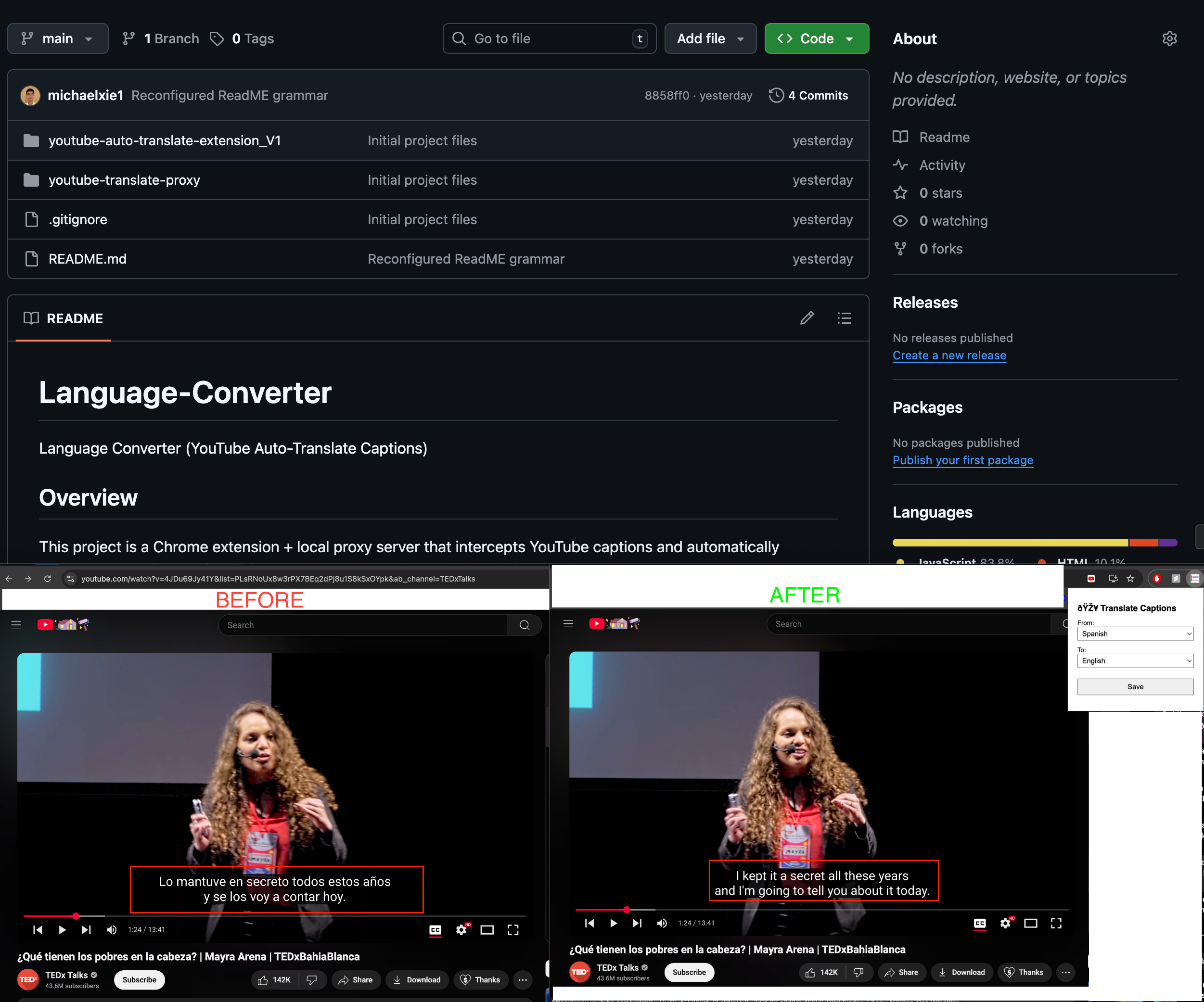Viewport: 1204px width, 1002px height.
Task: Open the YouTube hamburger menu in BEFORE panel
Action: tap(16, 625)
